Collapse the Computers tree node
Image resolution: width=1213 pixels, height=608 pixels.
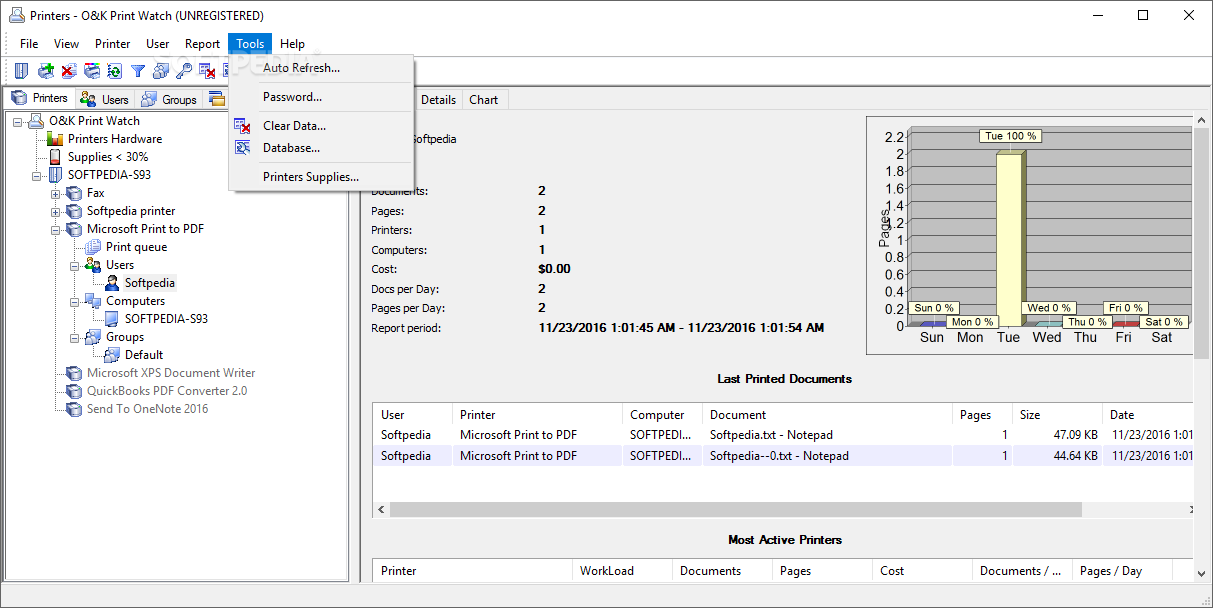point(75,301)
